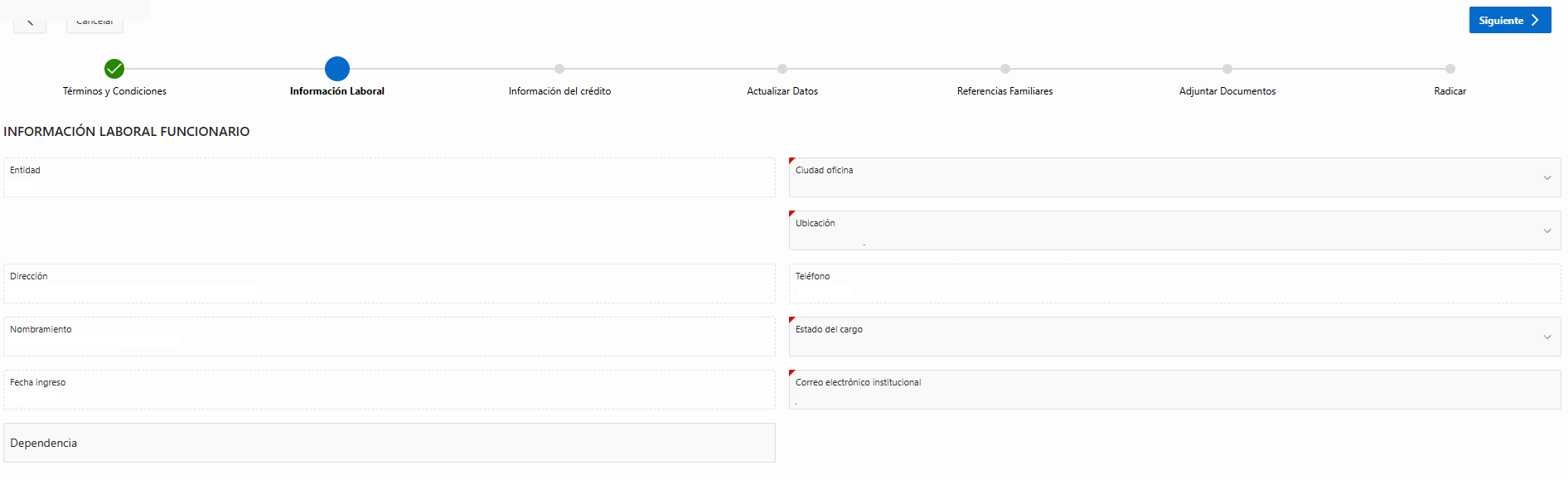Click the back arrow button at top left
The height and width of the screenshot is (480, 1568).
tap(30, 23)
